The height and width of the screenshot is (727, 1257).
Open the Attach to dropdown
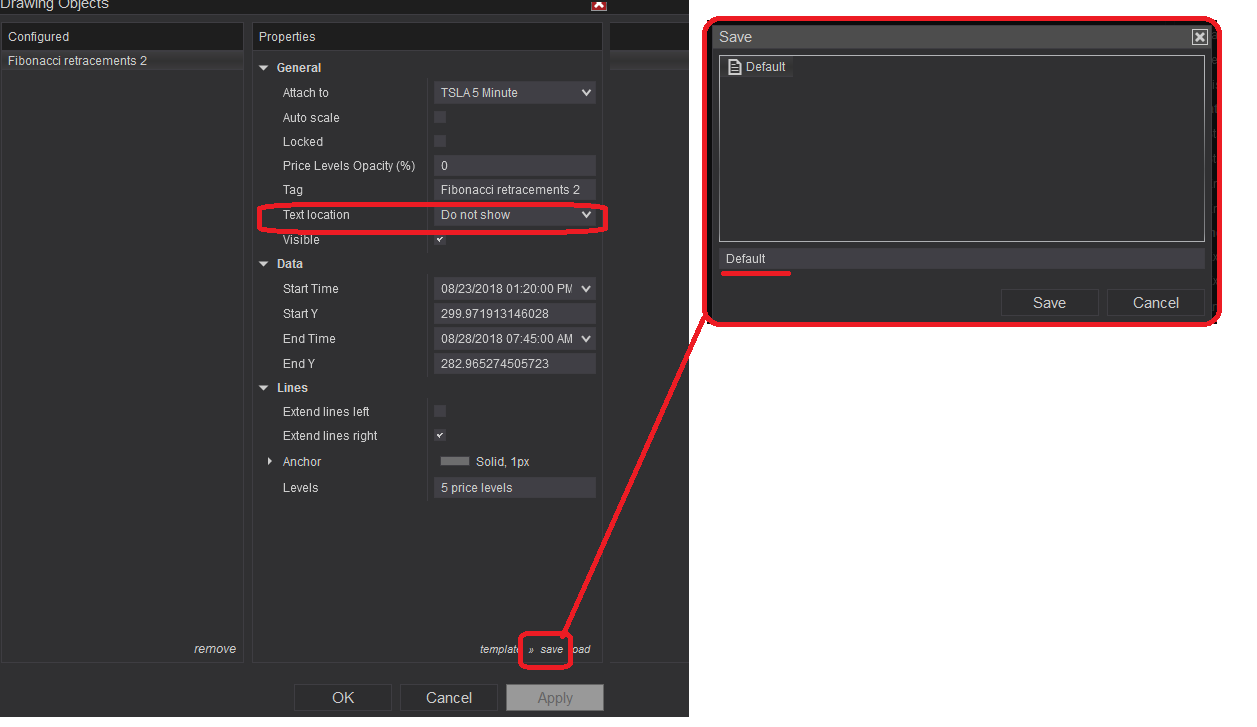(515, 93)
